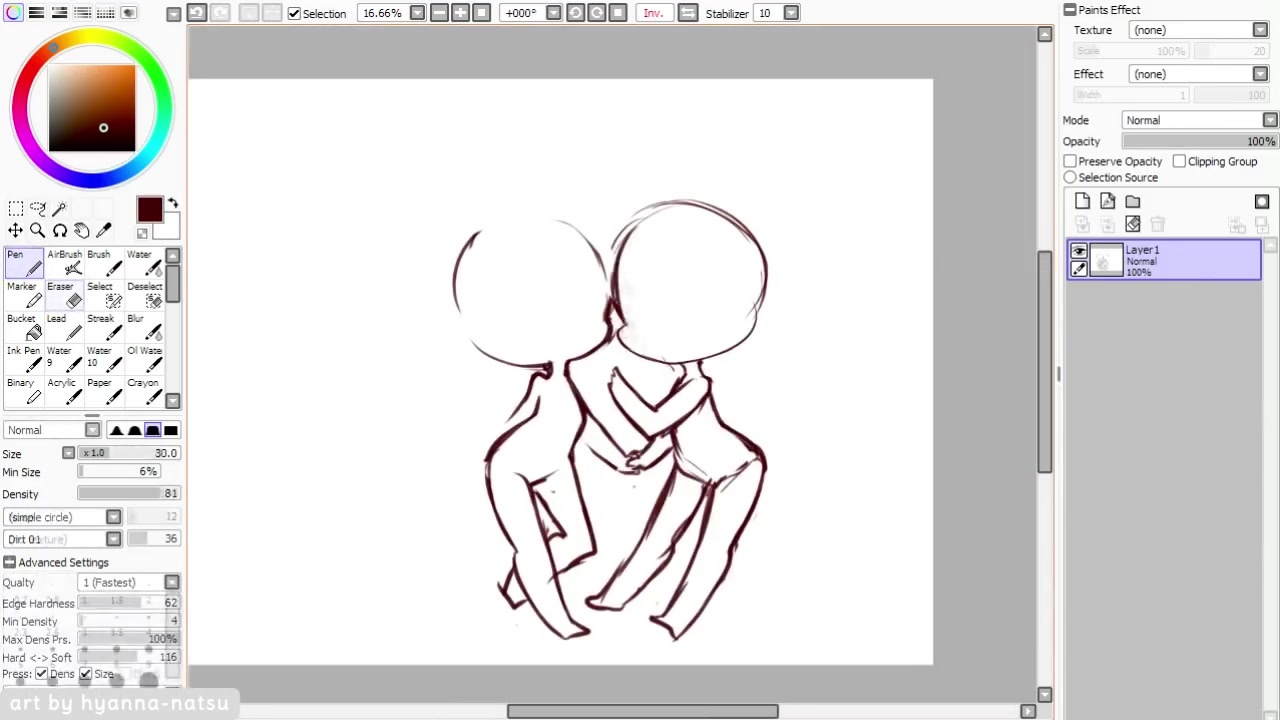
Task: Toggle pressure Dens checkbox
Action: coord(41,674)
